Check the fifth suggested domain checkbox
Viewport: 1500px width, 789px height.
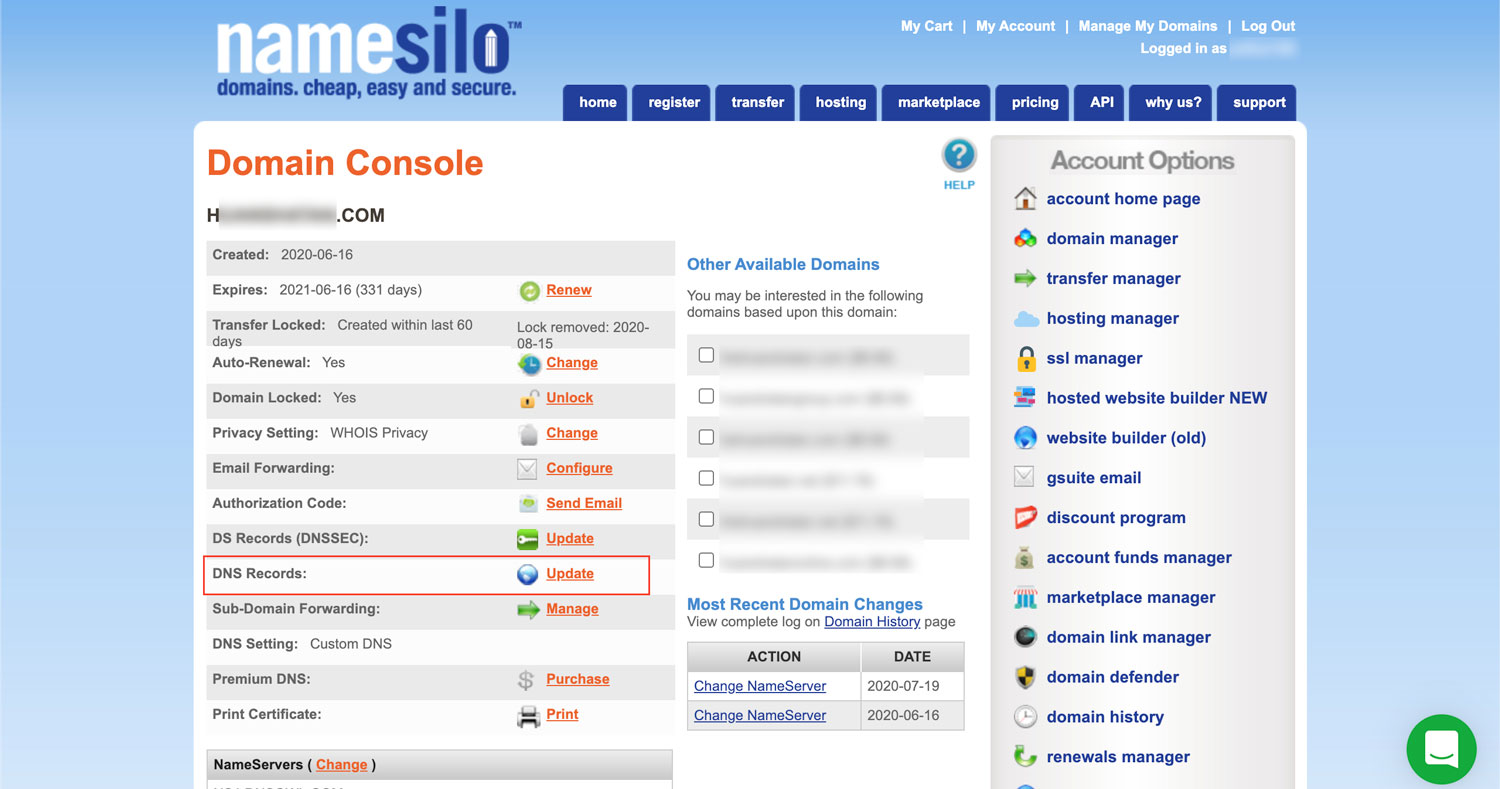[706, 519]
